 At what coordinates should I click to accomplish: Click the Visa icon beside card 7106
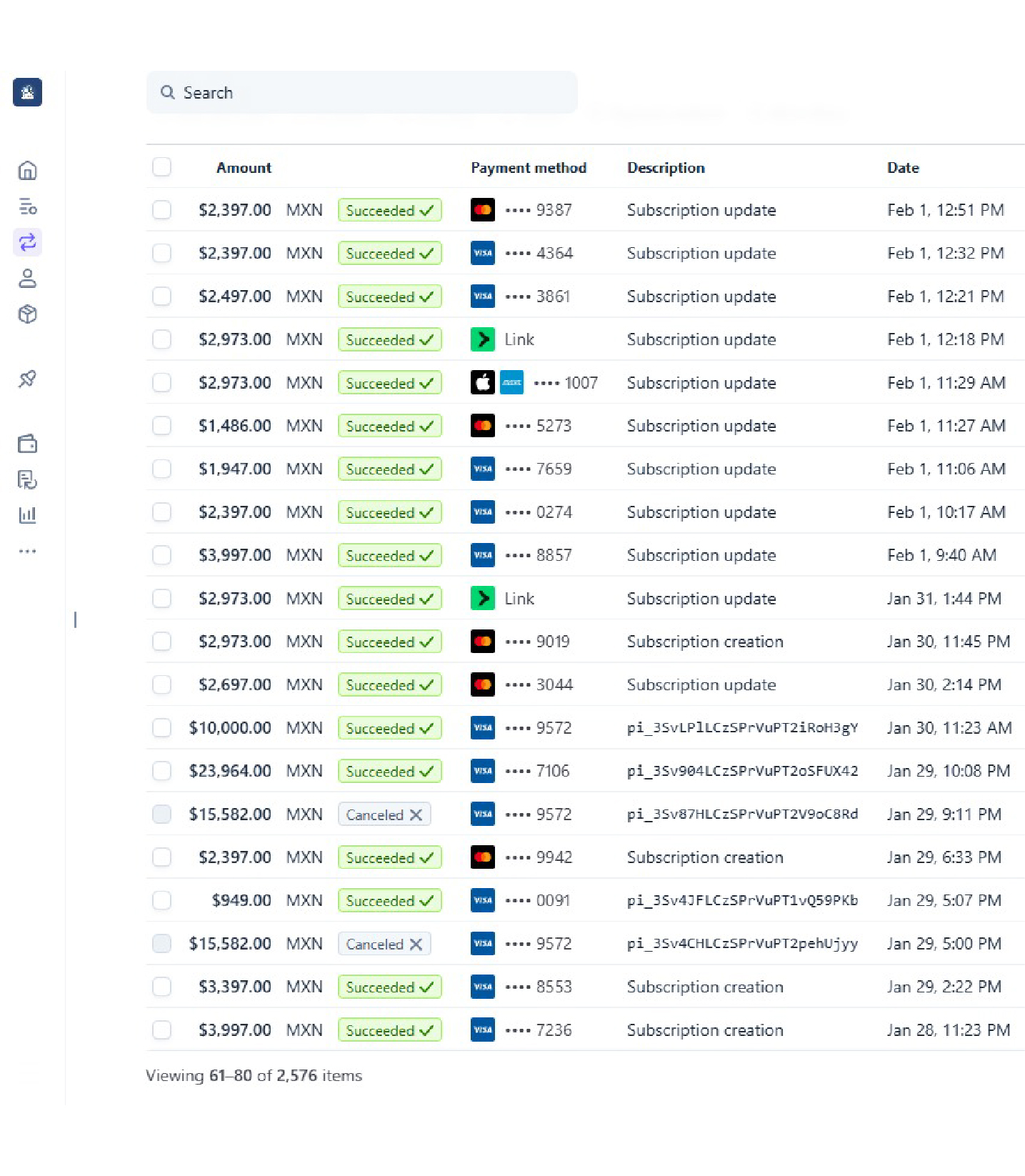(x=483, y=771)
